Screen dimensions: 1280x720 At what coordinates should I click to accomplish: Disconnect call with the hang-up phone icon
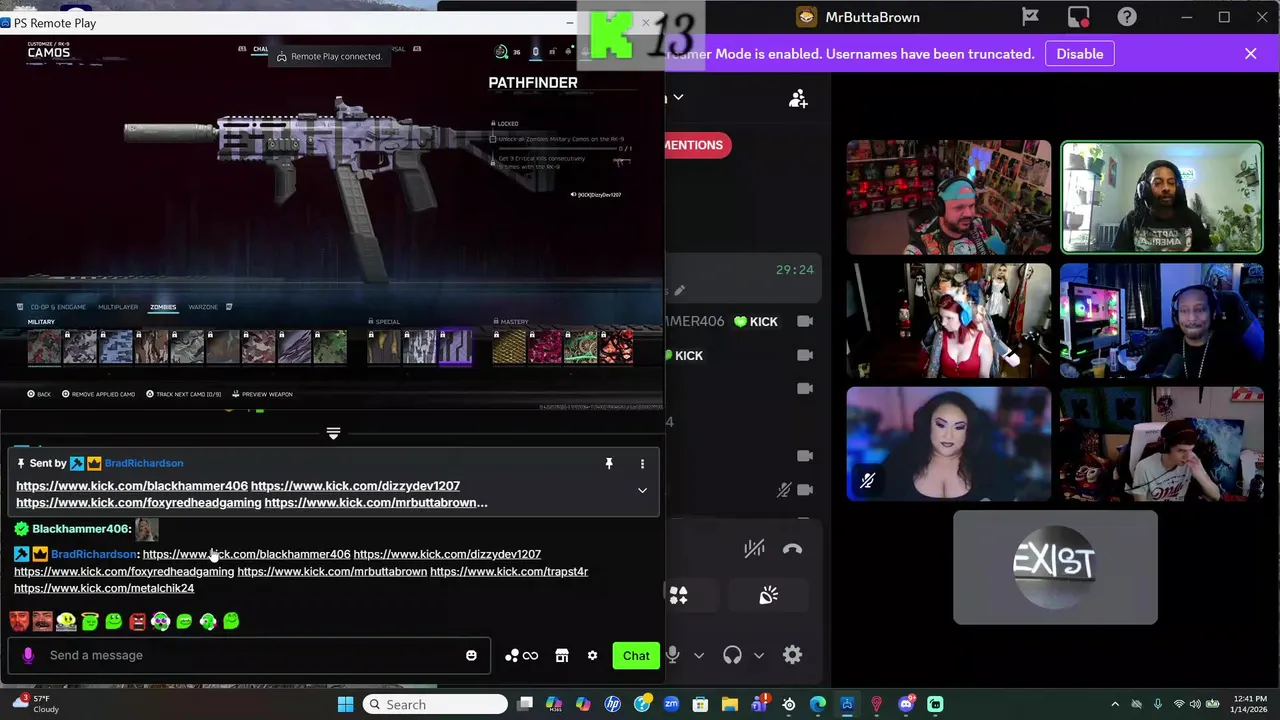[792, 548]
